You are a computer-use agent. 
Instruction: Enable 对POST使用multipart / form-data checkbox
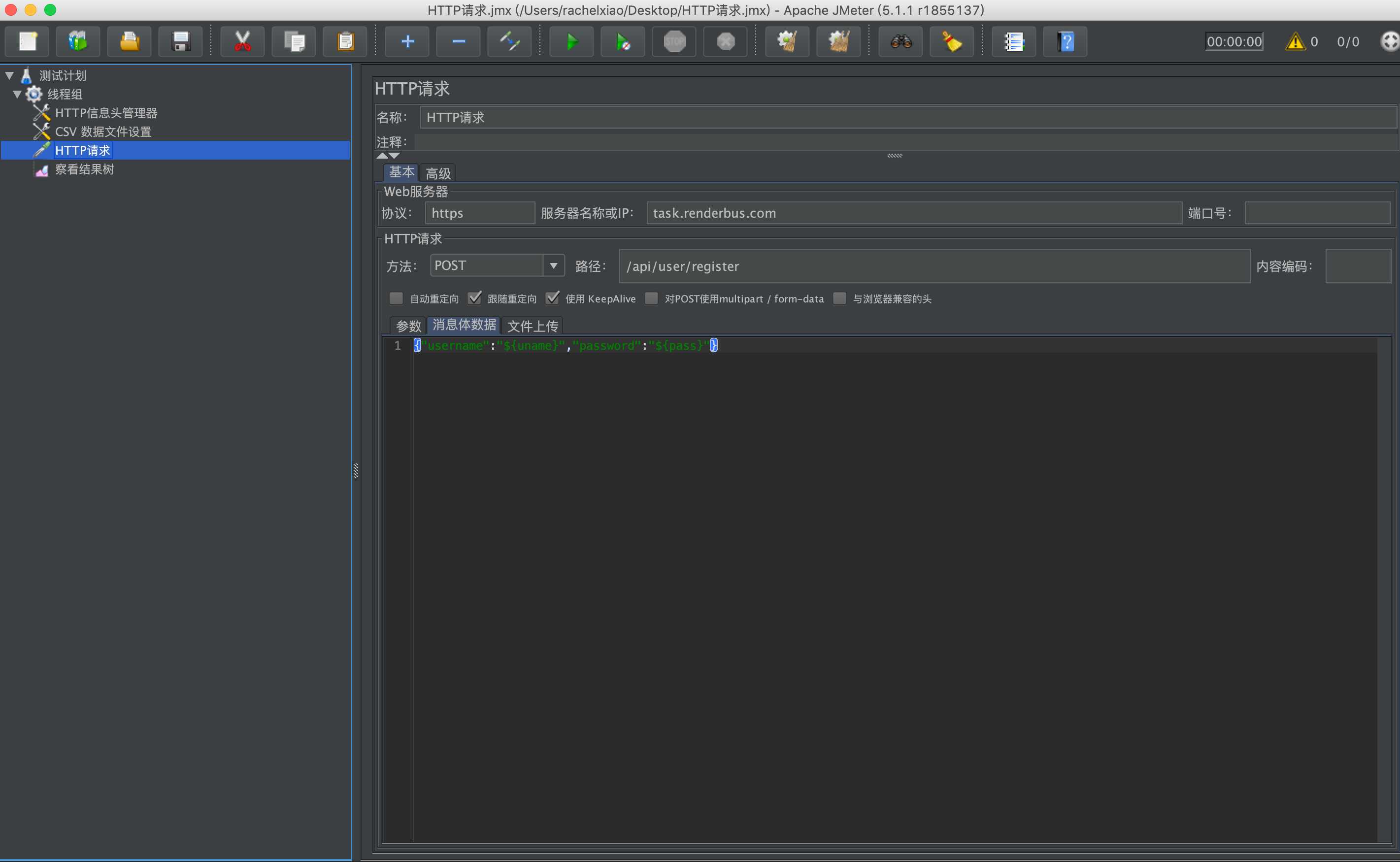coord(652,298)
